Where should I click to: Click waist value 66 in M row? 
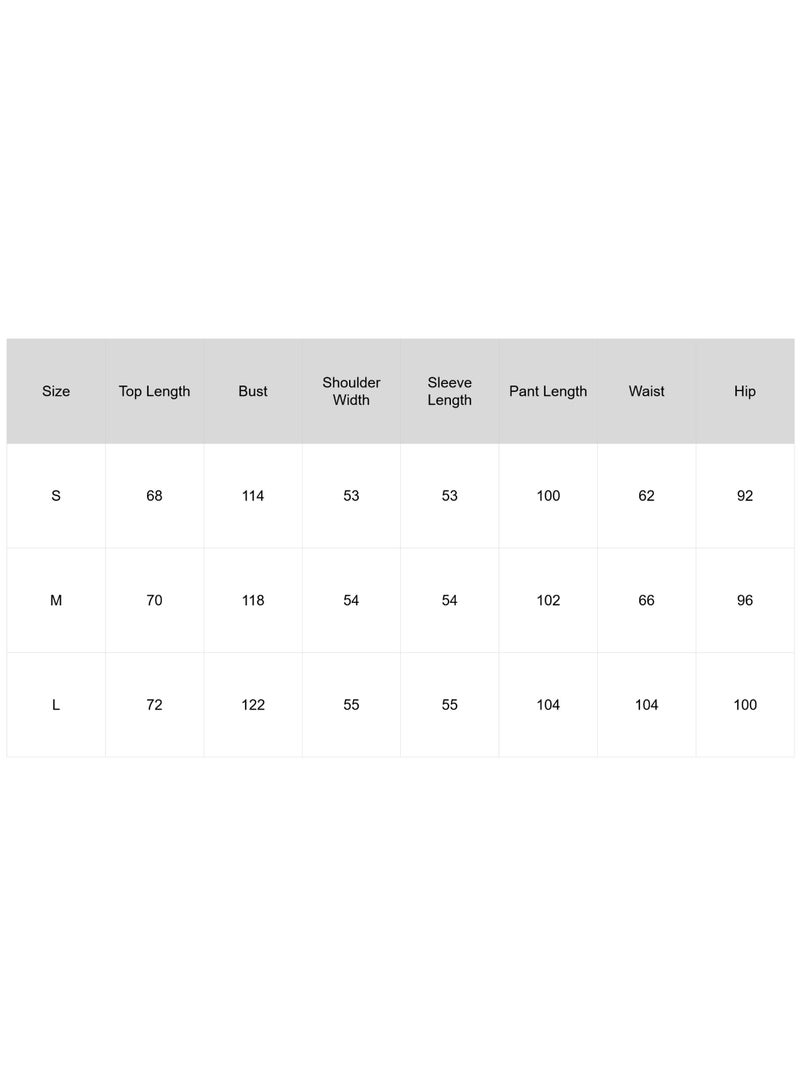[646, 600]
